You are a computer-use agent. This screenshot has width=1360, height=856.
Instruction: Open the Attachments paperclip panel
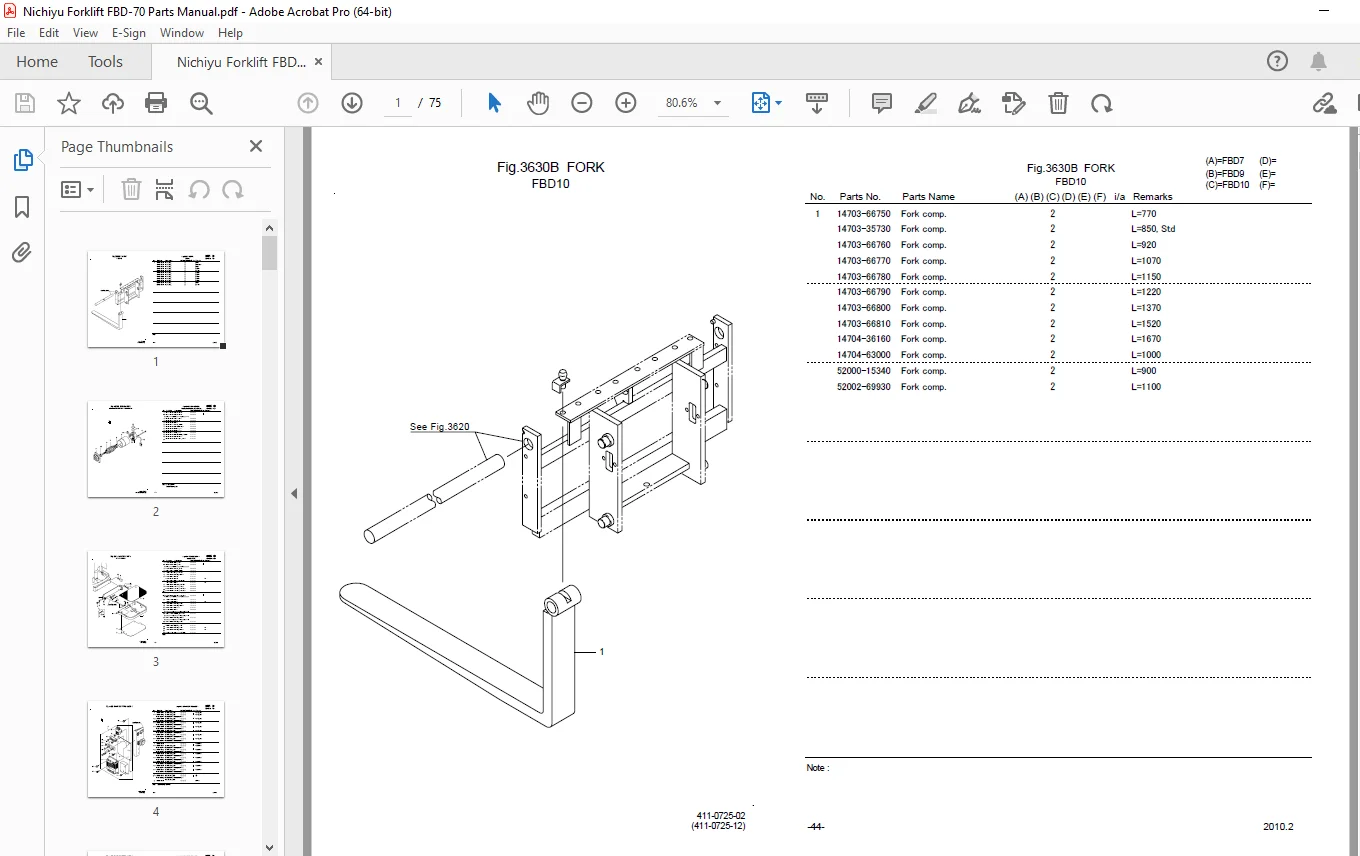pos(22,253)
